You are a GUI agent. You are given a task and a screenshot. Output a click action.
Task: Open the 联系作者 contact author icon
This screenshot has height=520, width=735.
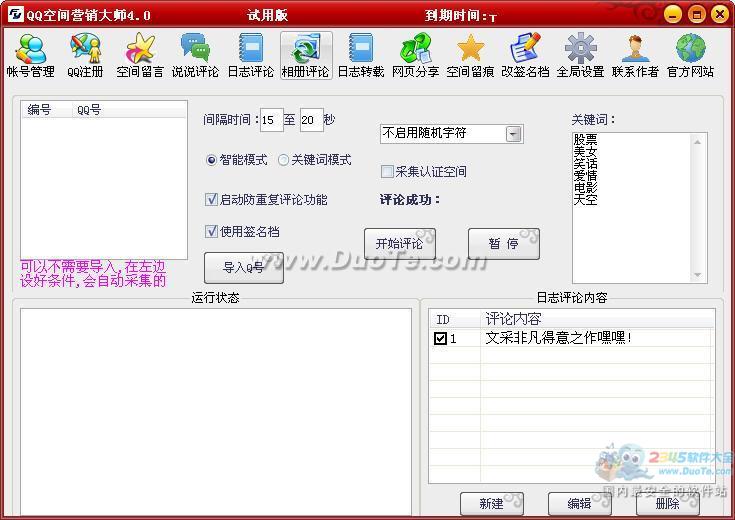pyautogui.click(x=635, y=55)
